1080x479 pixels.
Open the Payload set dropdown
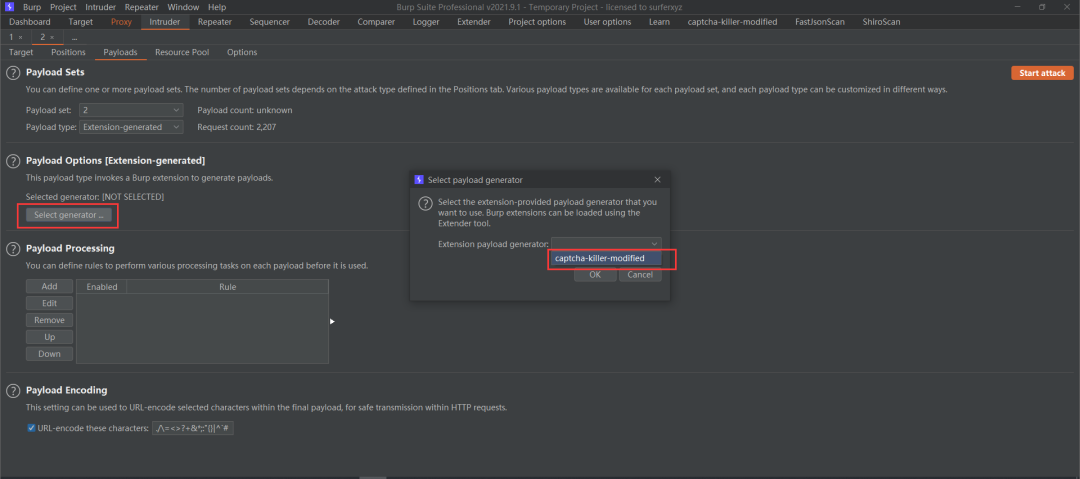click(x=131, y=110)
